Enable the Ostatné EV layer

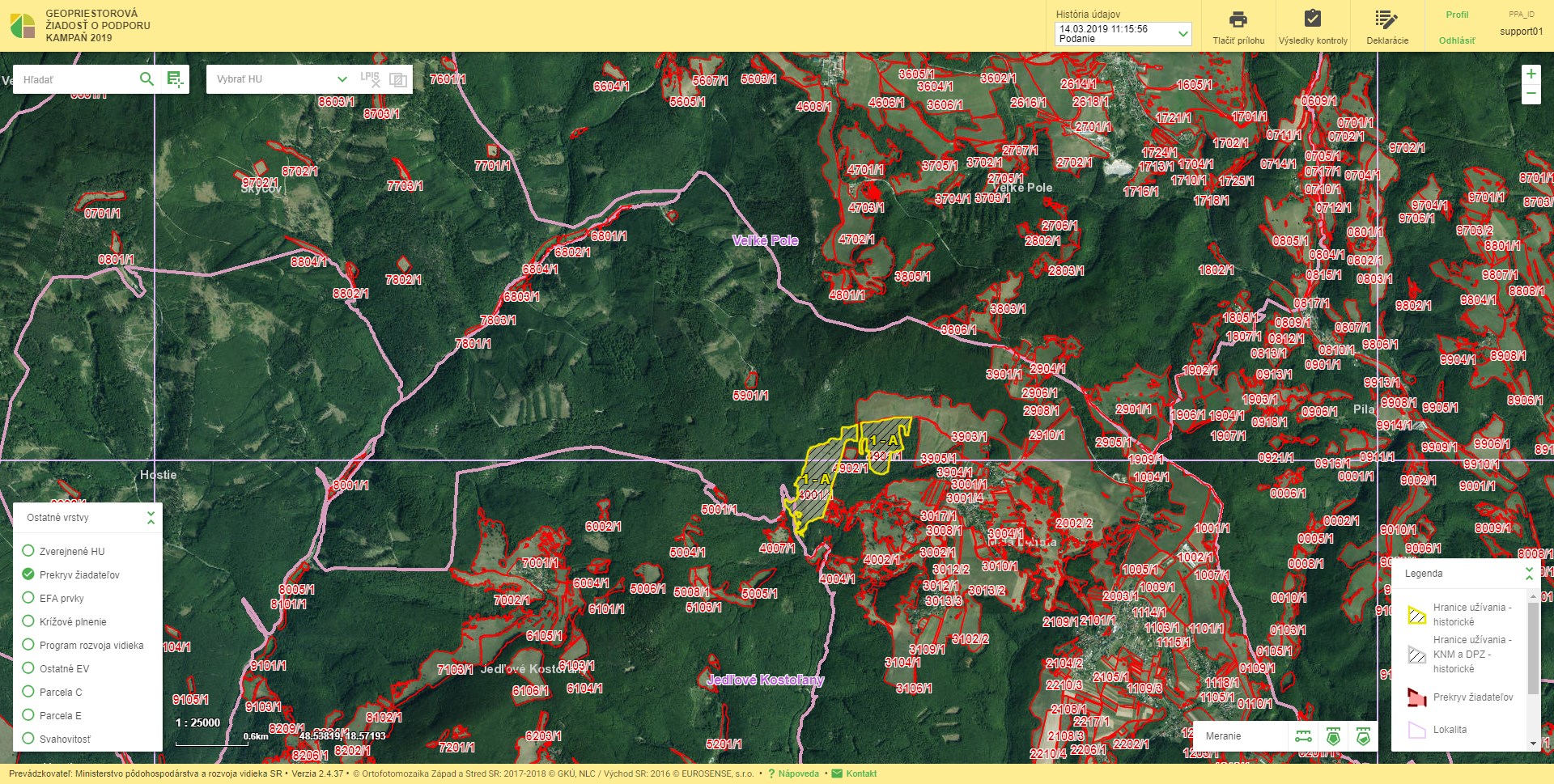(x=28, y=668)
